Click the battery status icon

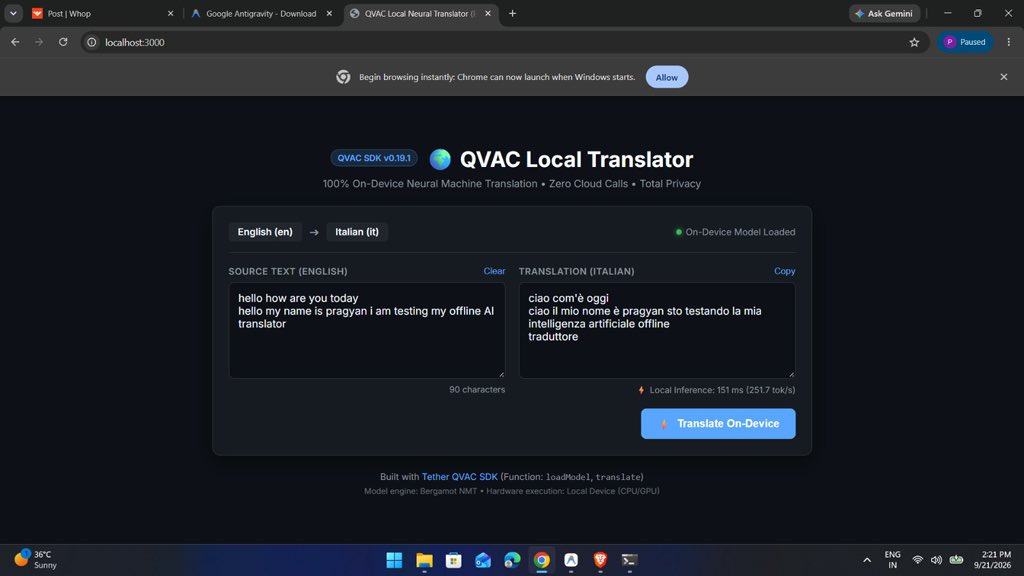click(x=956, y=560)
